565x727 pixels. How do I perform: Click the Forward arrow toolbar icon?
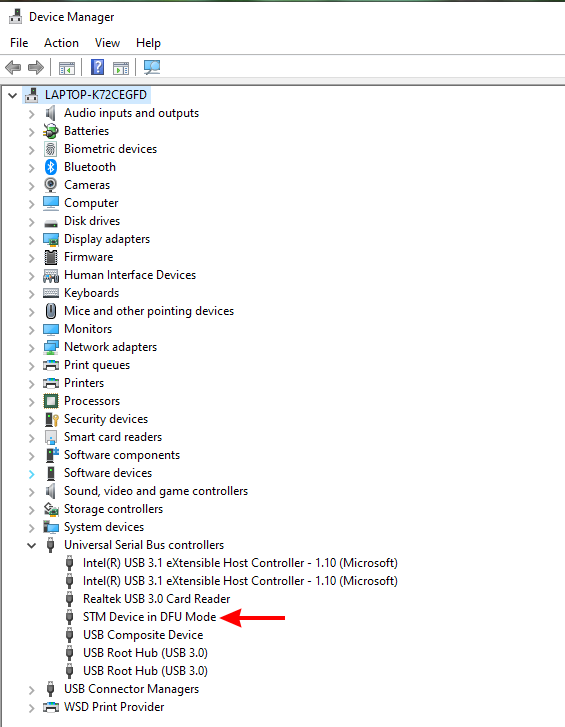[x=36, y=68]
